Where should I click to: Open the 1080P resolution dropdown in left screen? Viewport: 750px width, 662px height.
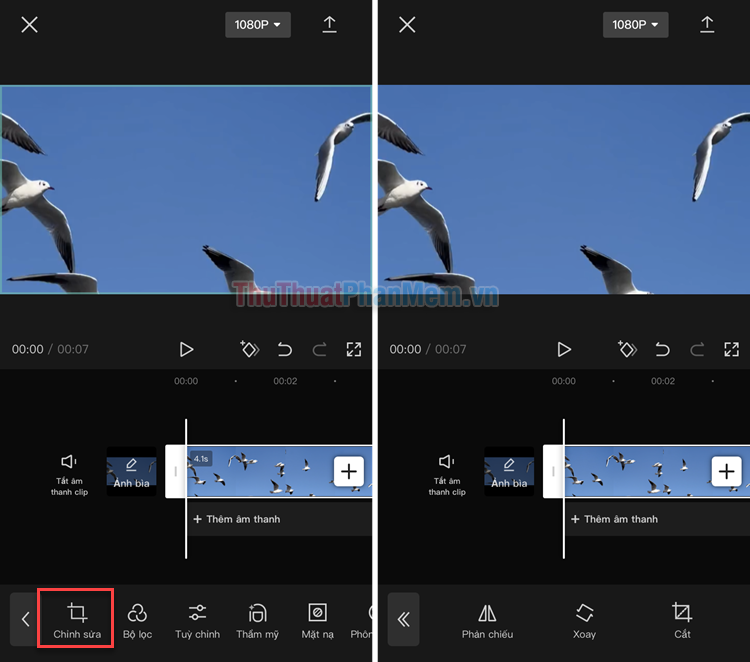click(258, 25)
